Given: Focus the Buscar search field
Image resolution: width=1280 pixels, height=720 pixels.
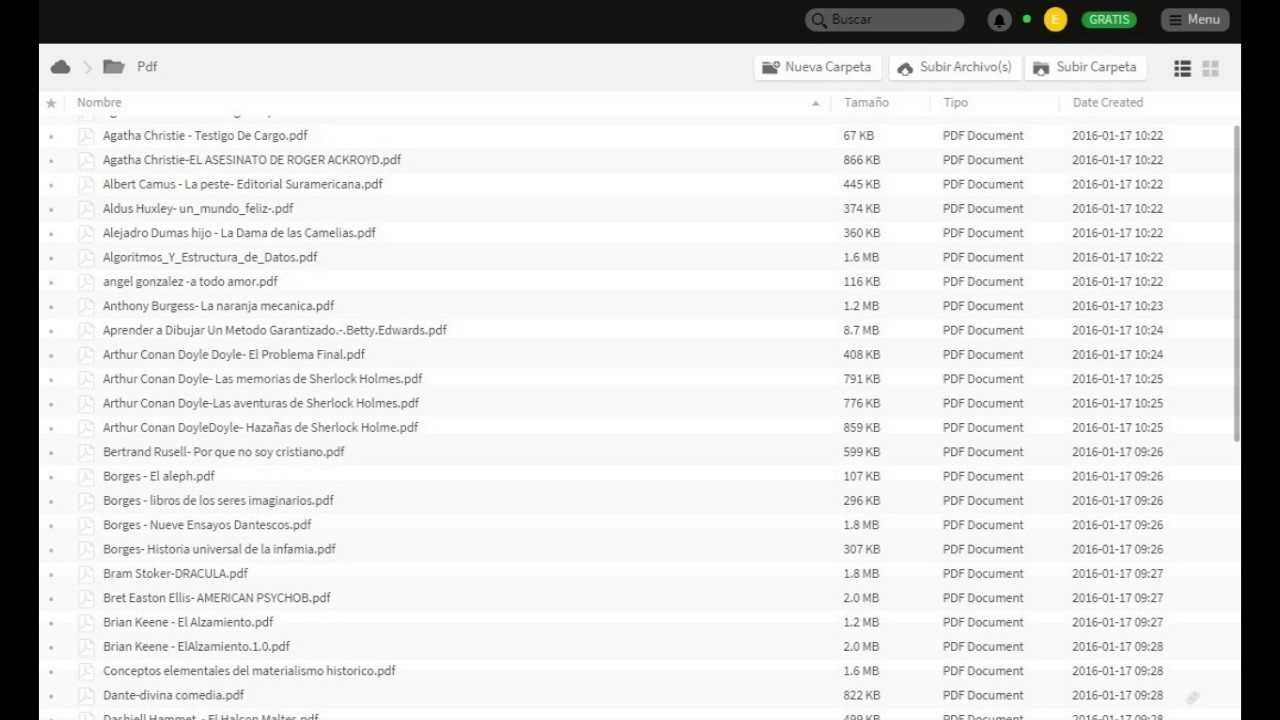Looking at the screenshot, I should (884, 19).
